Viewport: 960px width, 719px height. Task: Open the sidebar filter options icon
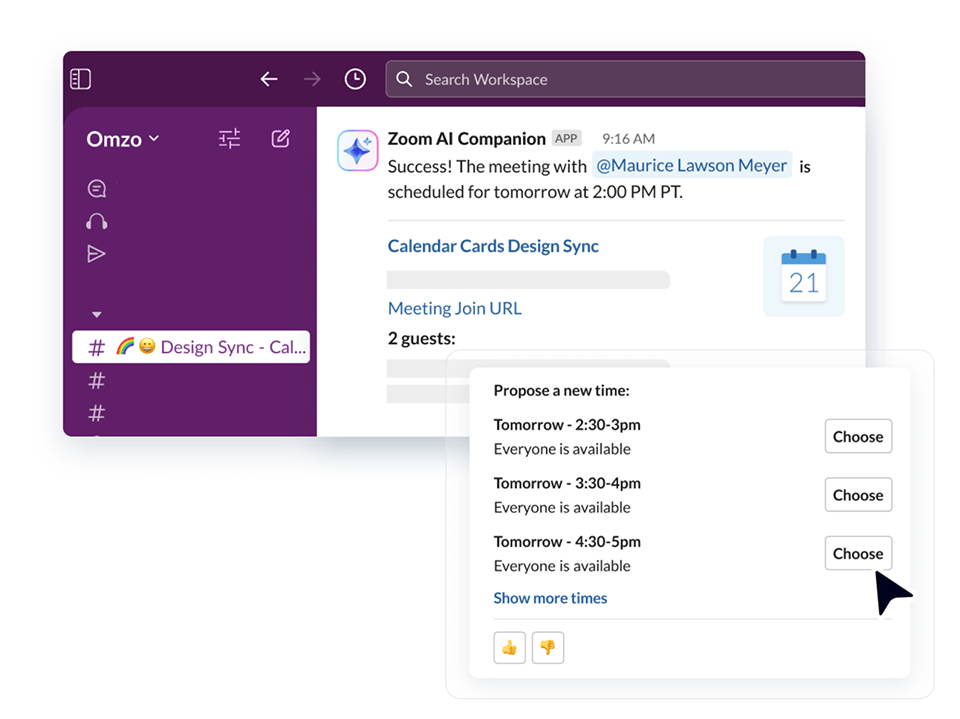coord(228,138)
